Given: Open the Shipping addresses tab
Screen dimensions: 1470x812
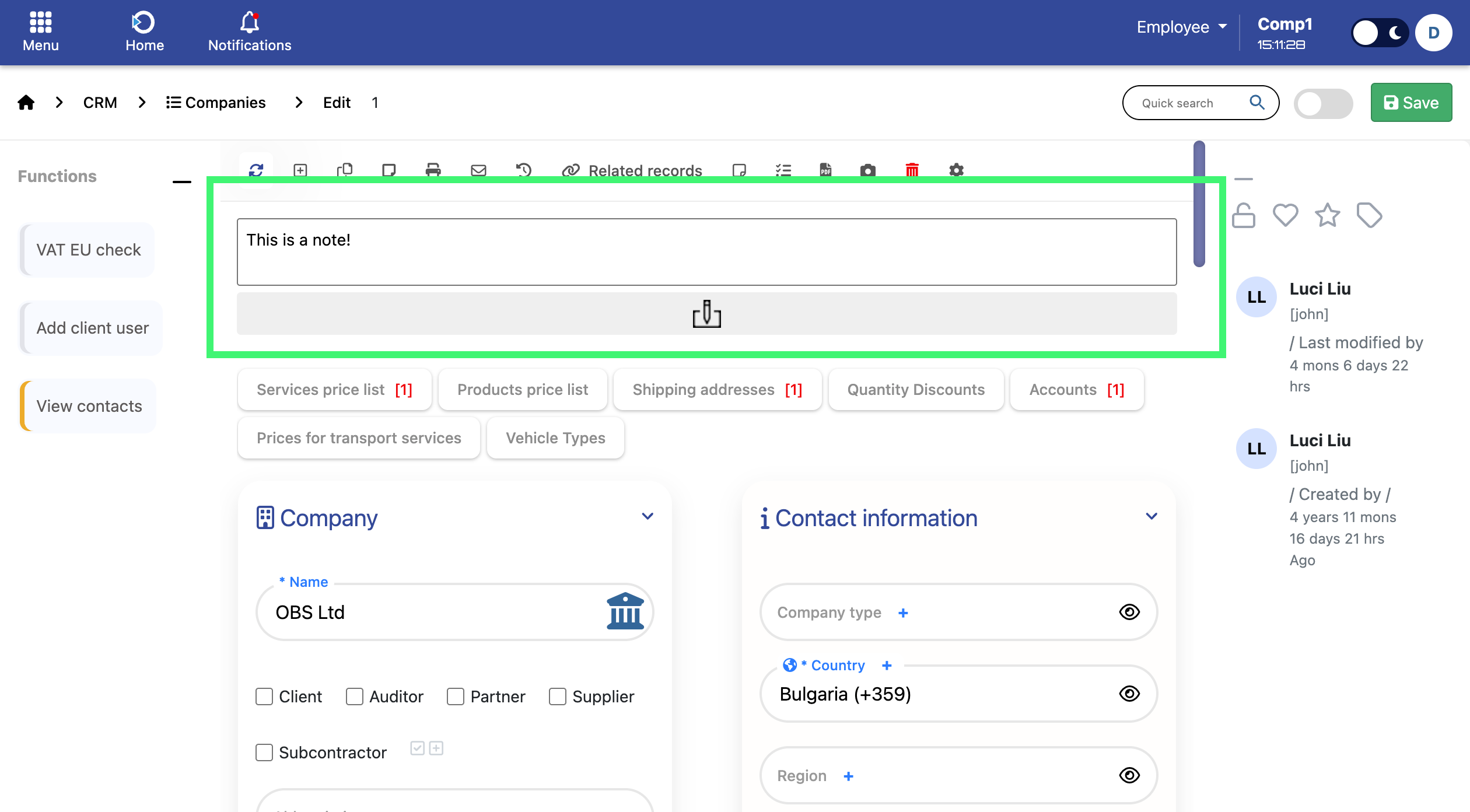Looking at the screenshot, I should coord(717,390).
